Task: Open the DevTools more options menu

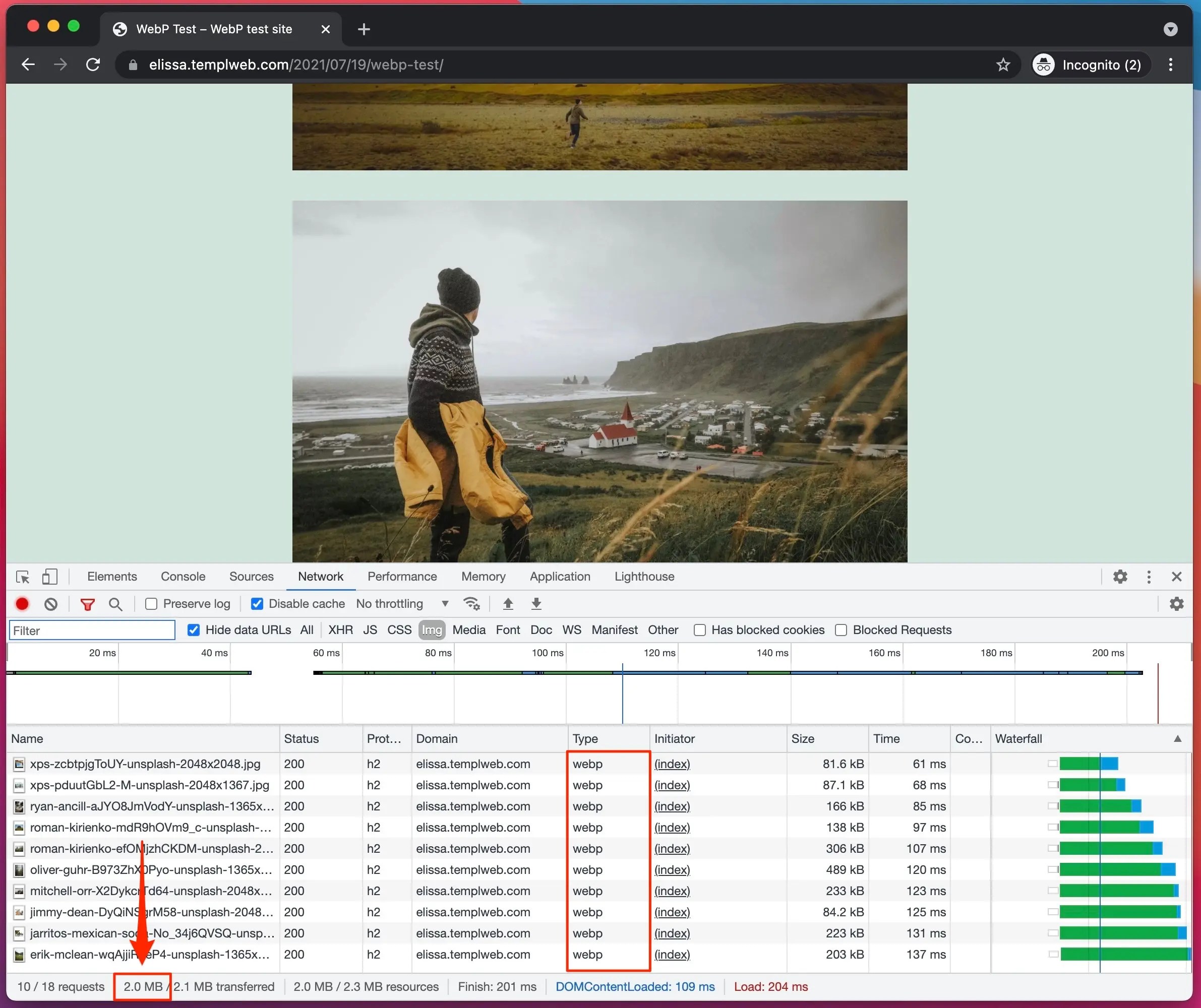Action: tap(1149, 577)
